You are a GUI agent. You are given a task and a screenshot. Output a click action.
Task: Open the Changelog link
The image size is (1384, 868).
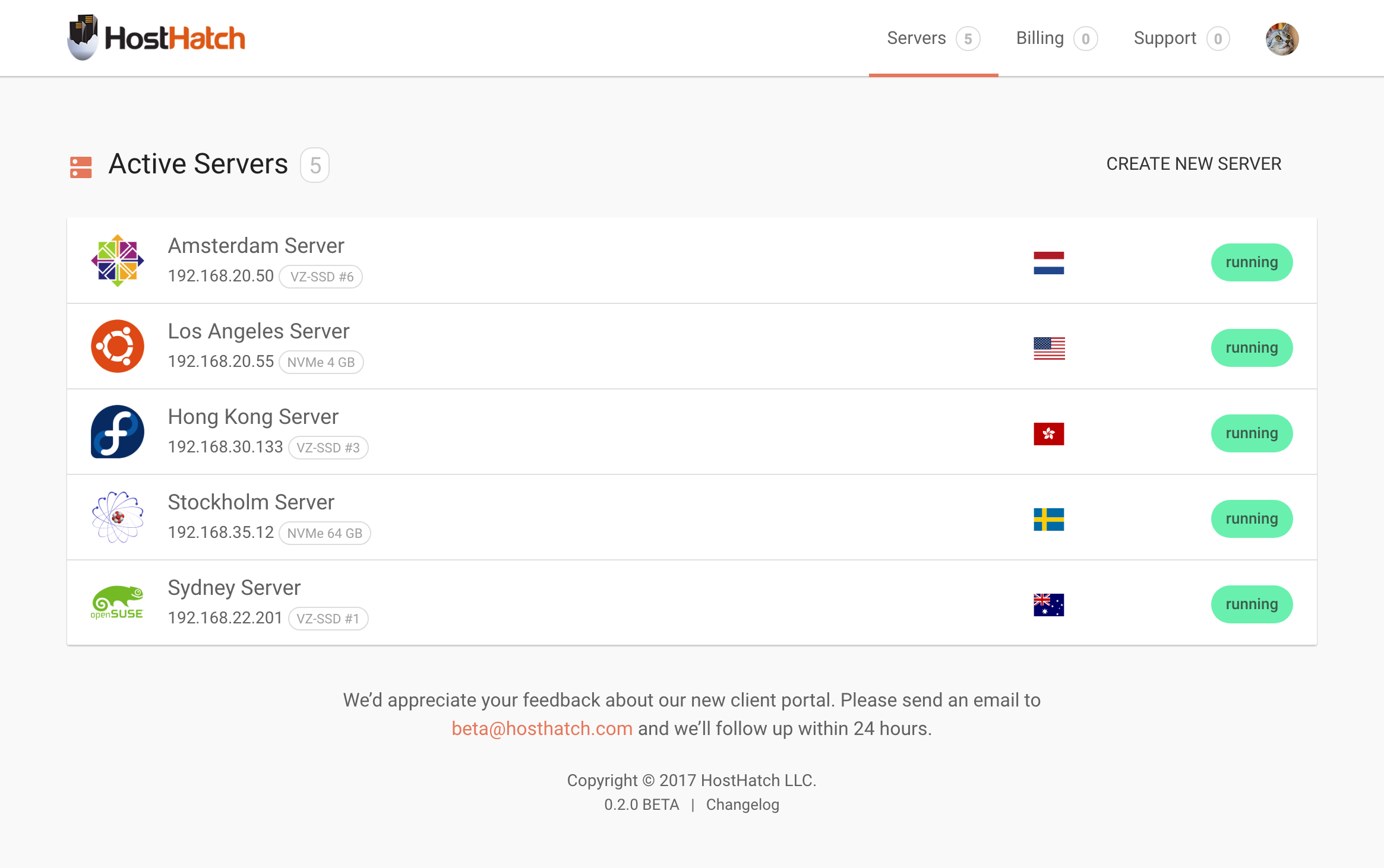point(742,804)
